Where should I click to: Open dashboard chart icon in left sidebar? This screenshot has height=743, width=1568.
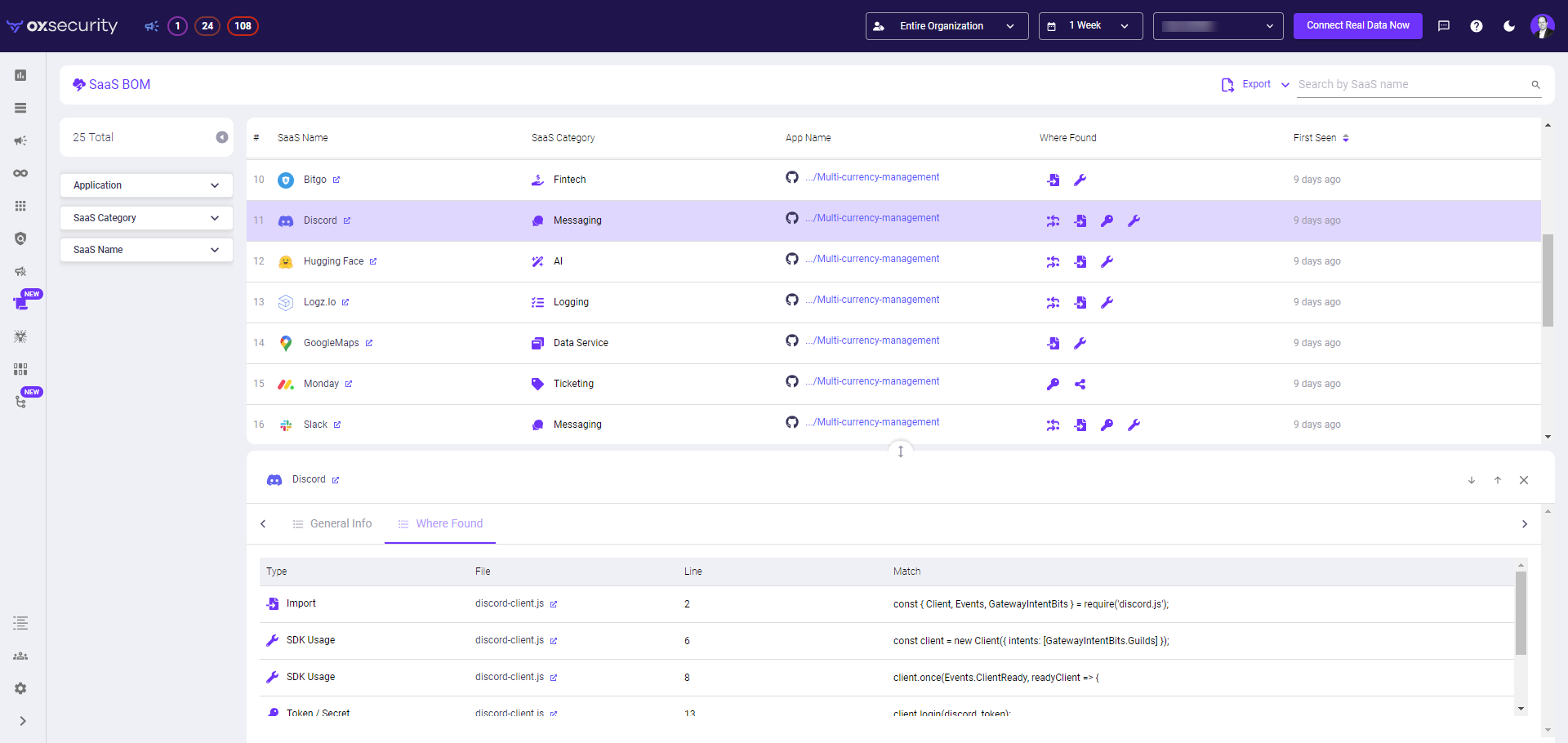coord(20,75)
